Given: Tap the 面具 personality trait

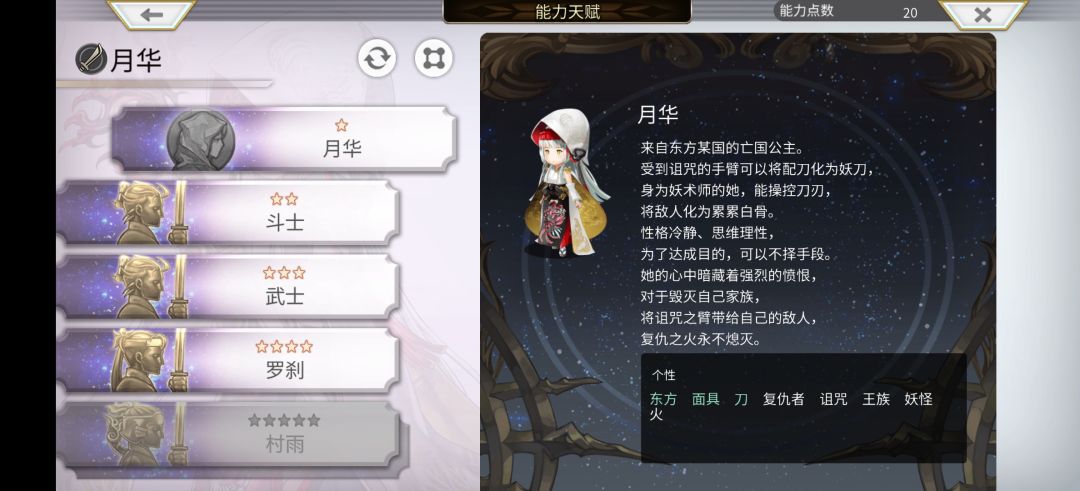Looking at the screenshot, I should click(x=706, y=399).
